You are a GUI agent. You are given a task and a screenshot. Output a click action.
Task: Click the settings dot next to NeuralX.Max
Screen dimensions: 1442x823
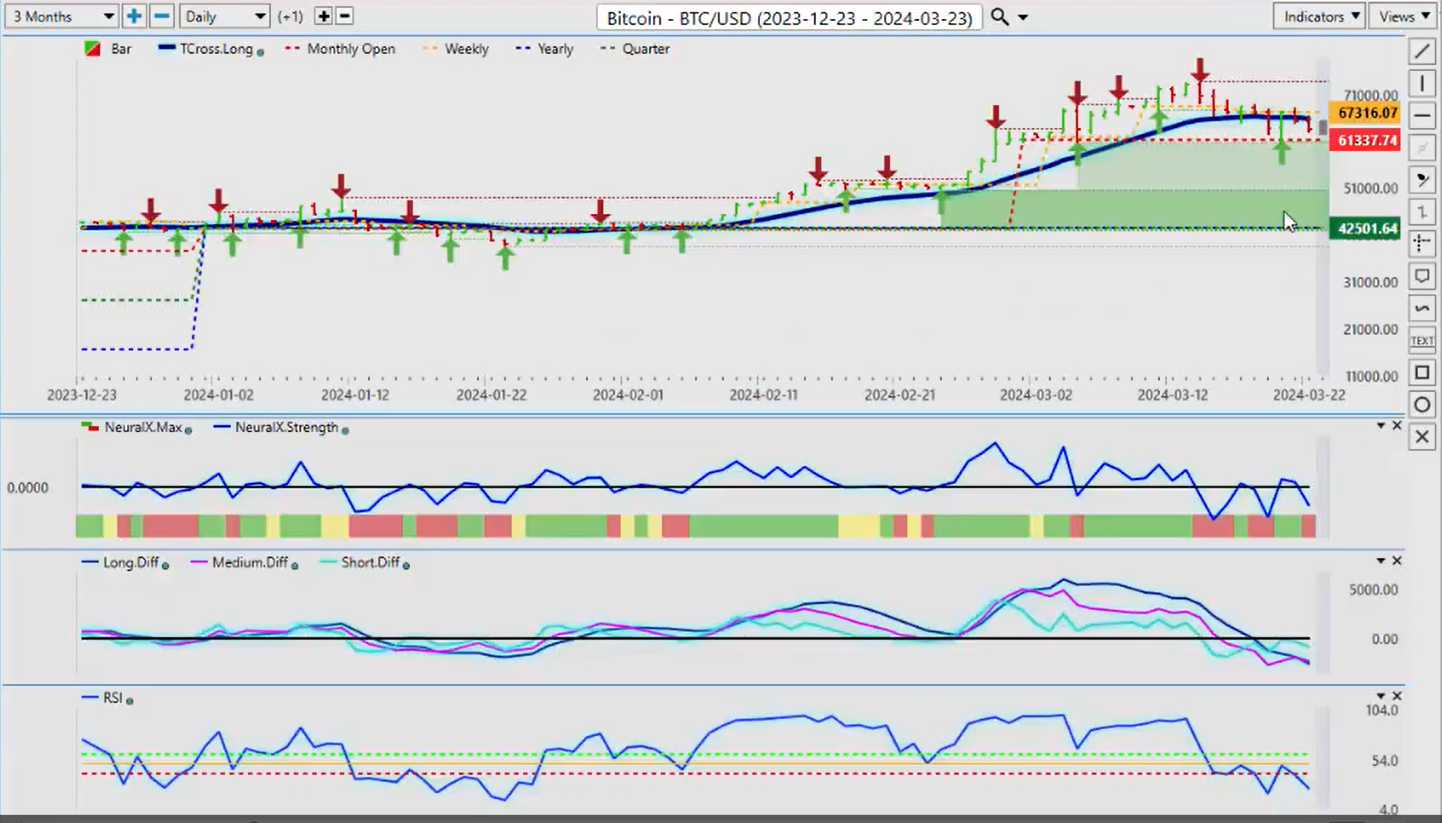point(188,429)
